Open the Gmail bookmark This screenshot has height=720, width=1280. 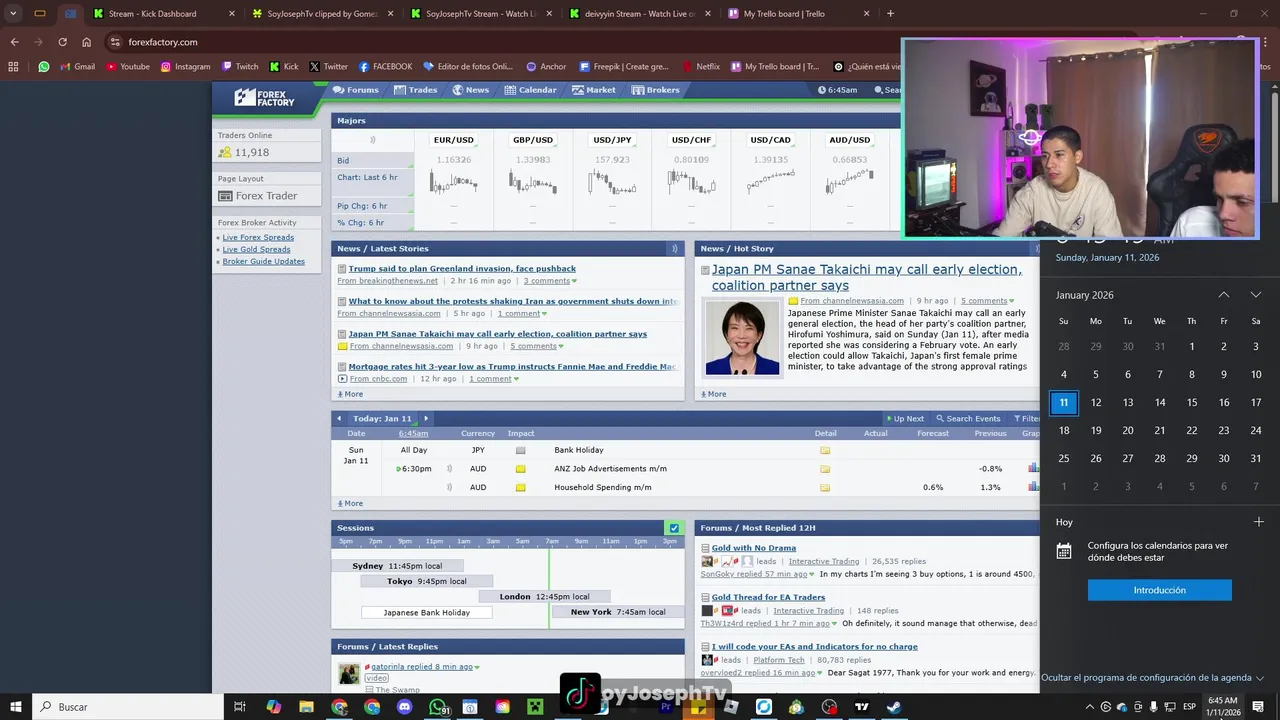(77, 67)
